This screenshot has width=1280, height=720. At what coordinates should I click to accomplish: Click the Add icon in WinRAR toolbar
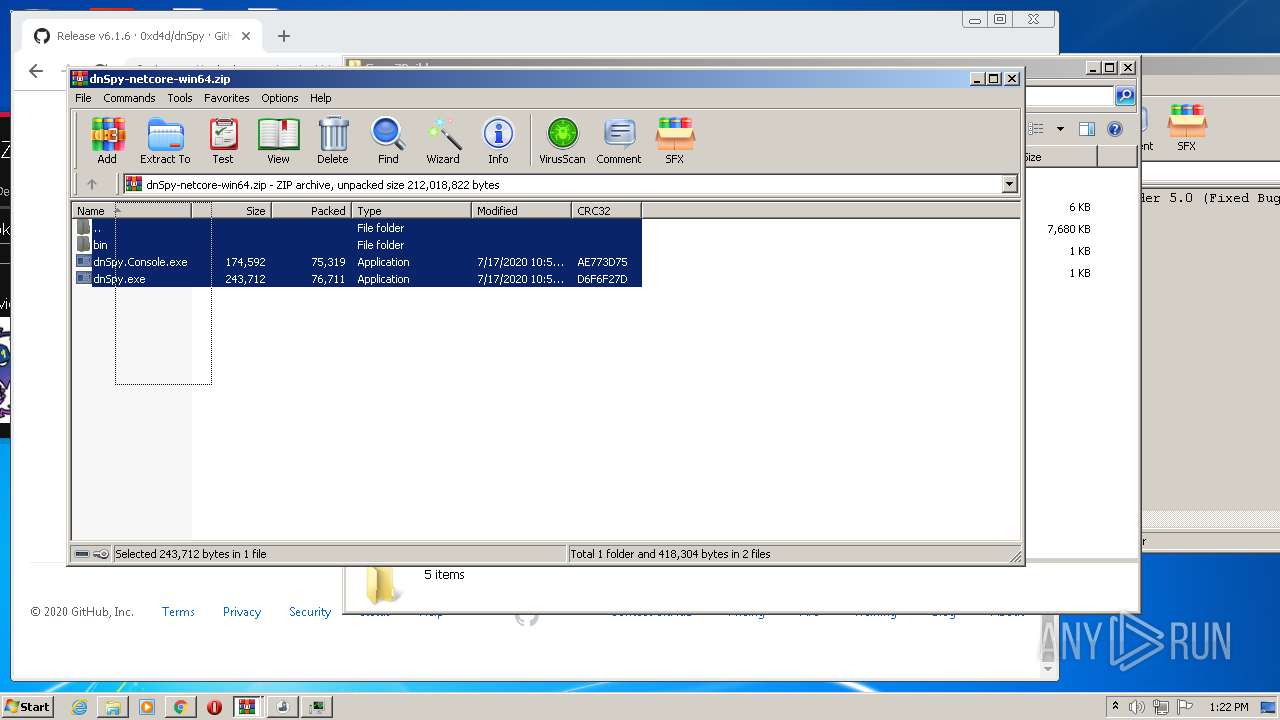[107, 140]
